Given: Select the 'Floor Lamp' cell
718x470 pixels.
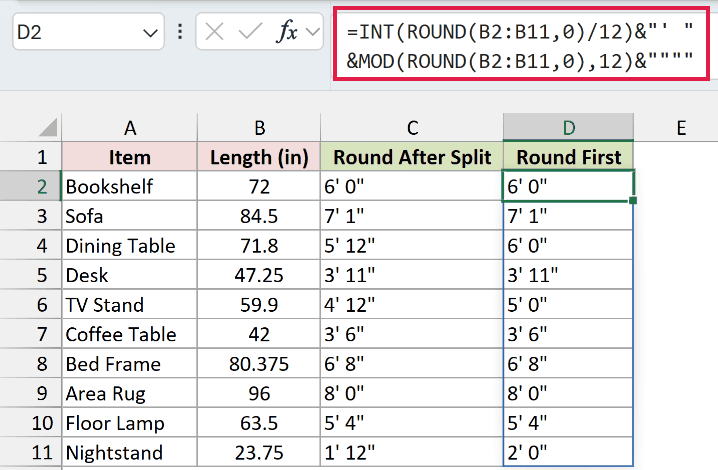Looking at the screenshot, I should 130,422.
